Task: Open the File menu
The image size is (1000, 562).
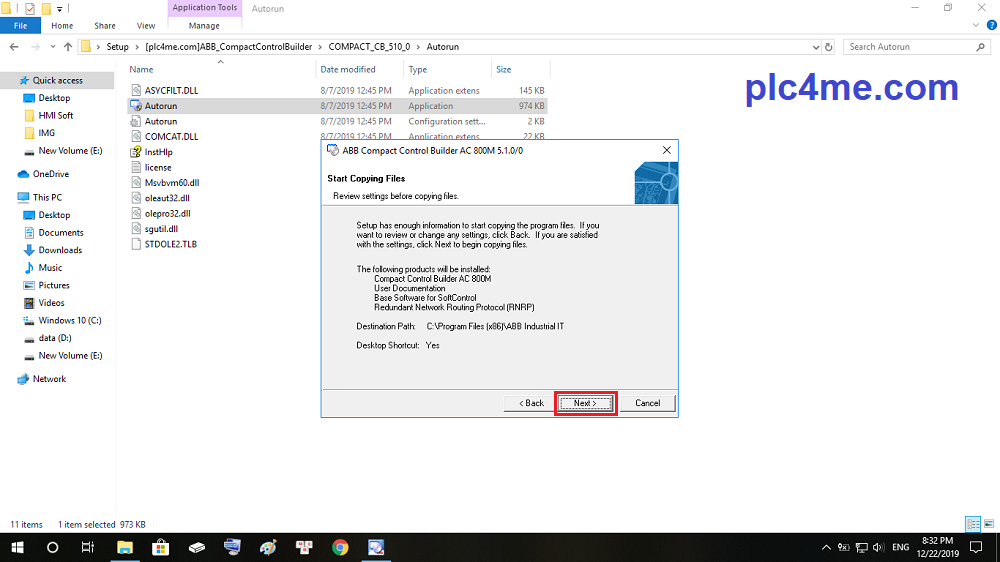Action: click(20, 26)
